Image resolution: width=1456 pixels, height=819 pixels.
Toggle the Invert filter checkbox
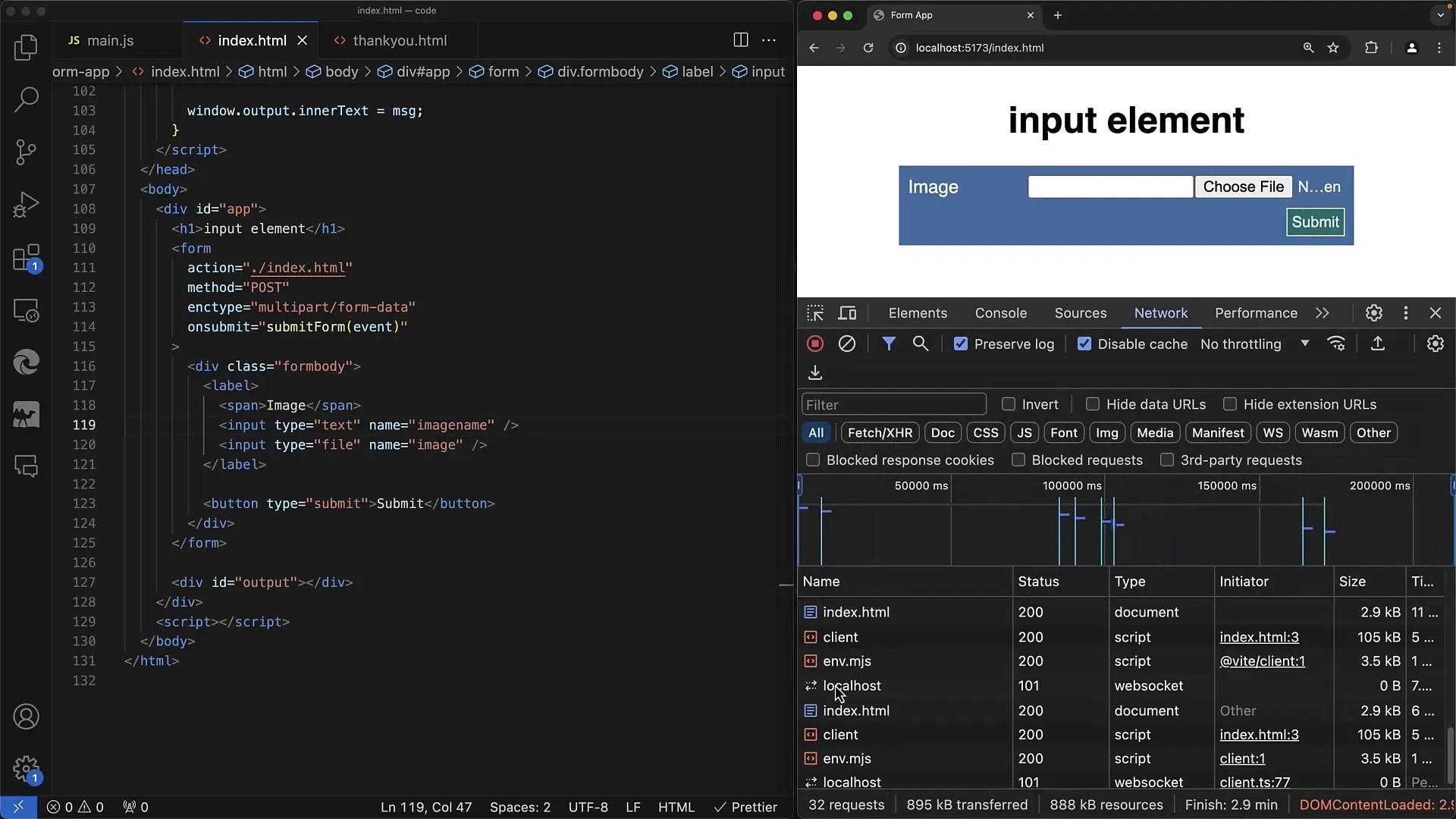[1008, 404]
